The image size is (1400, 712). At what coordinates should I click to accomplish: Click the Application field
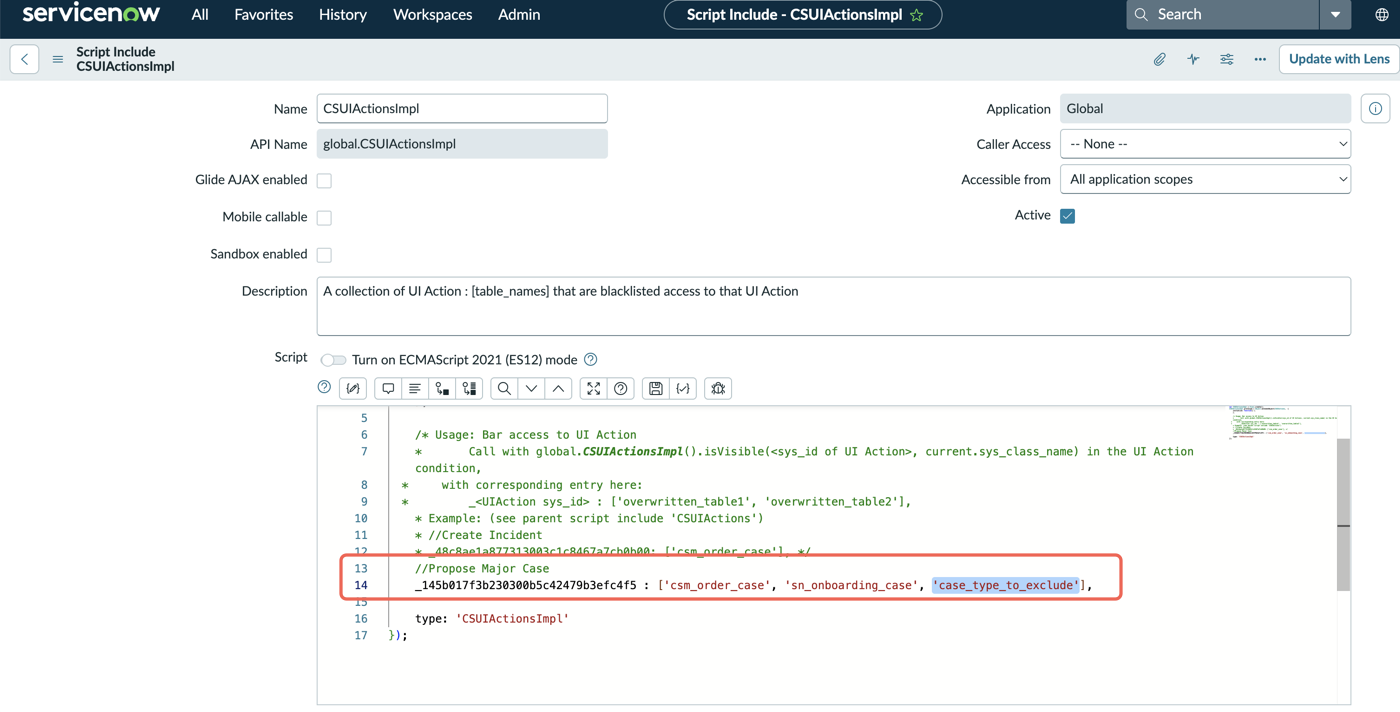coord(1205,108)
